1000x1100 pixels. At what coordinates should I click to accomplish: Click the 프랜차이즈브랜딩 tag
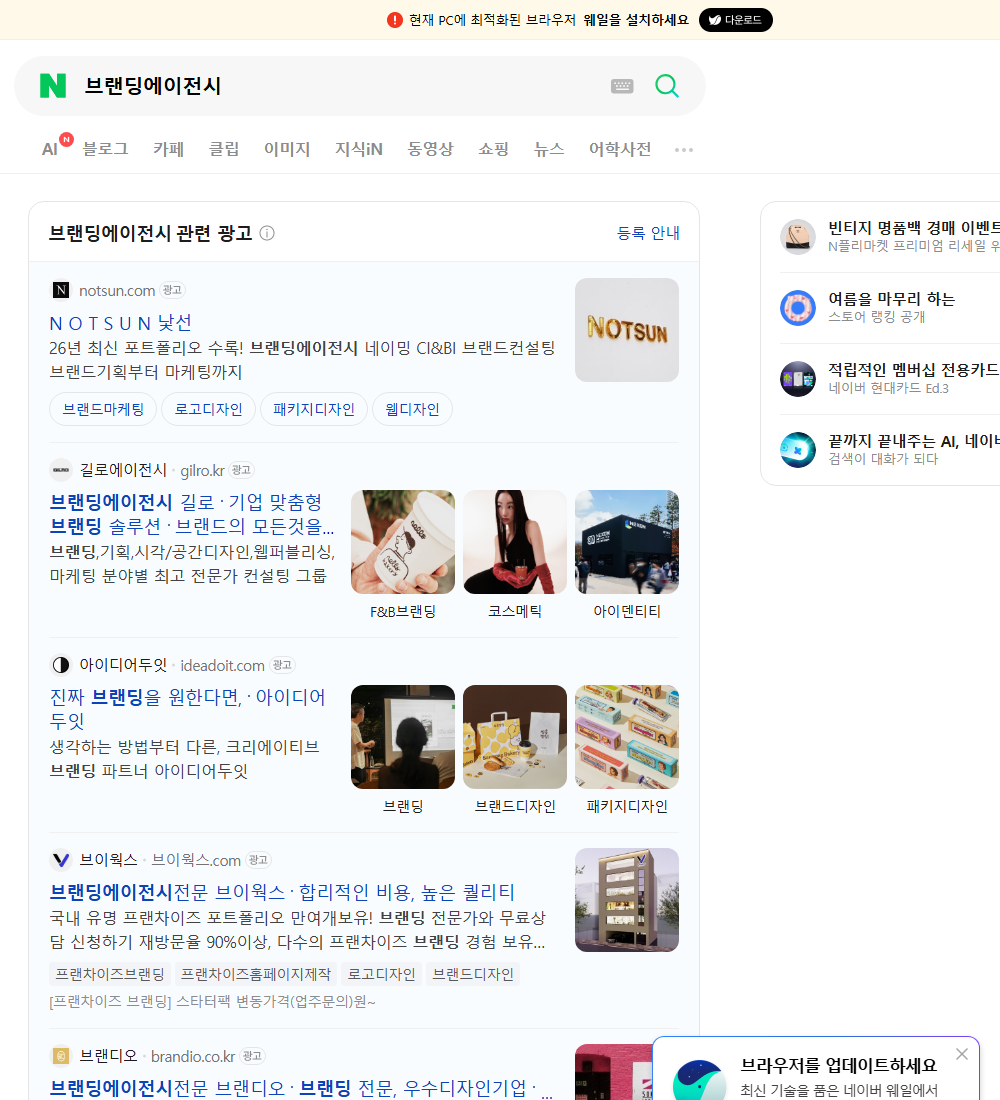click(109, 974)
